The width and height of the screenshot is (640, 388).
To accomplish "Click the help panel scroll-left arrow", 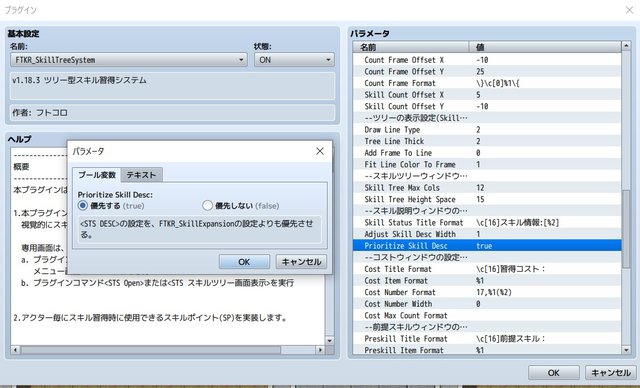I will click(16, 350).
